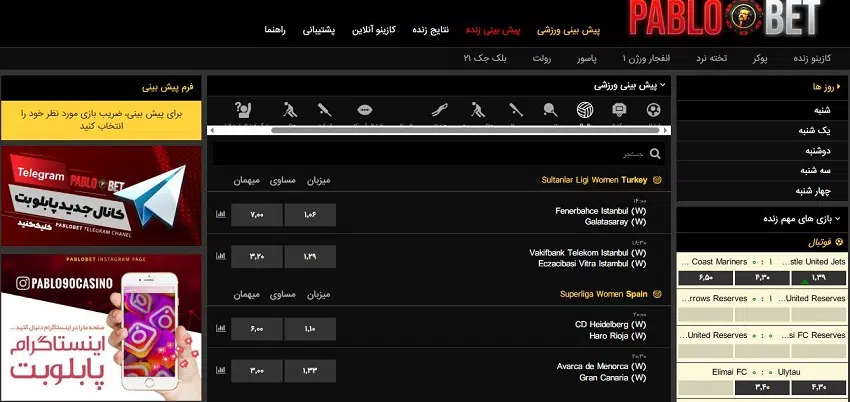Go to انفجار ورژن ۱ game
Screen dimensions: 850x402
[x=646, y=59]
